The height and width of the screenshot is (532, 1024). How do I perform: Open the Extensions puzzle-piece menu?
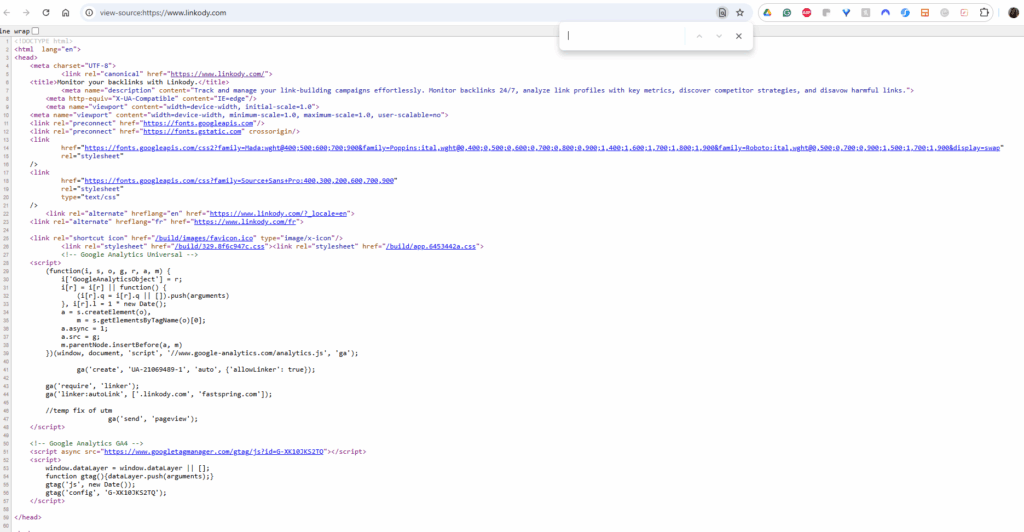[984, 12]
